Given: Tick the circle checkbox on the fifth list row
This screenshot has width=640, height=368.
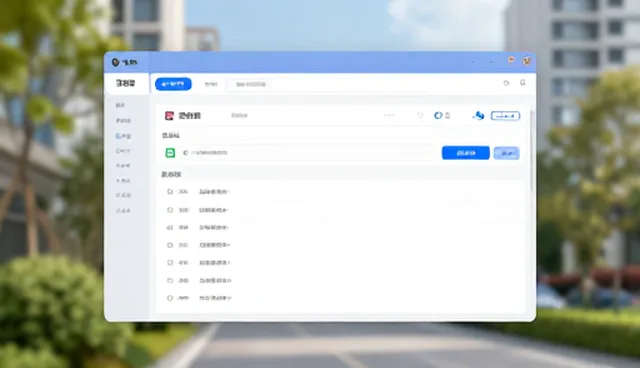Looking at the screenshot, I should click(x=170, y=262).
